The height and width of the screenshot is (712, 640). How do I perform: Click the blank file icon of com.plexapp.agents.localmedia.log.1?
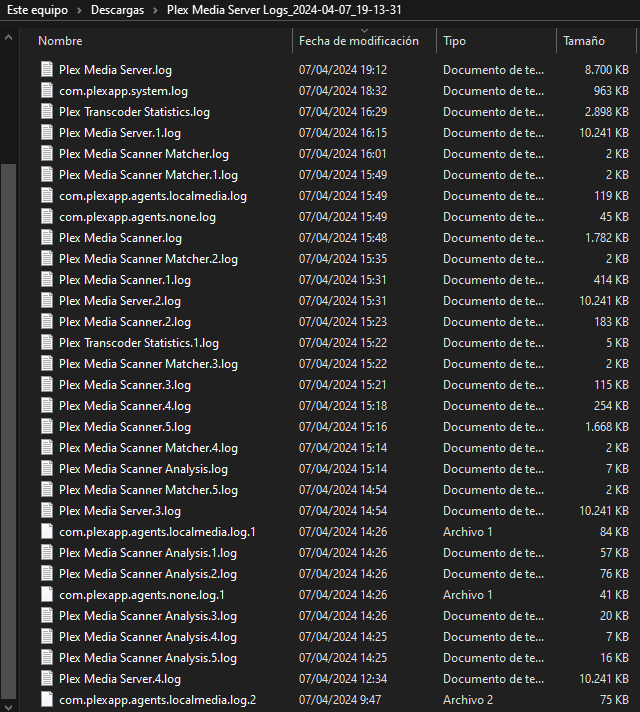47,532
